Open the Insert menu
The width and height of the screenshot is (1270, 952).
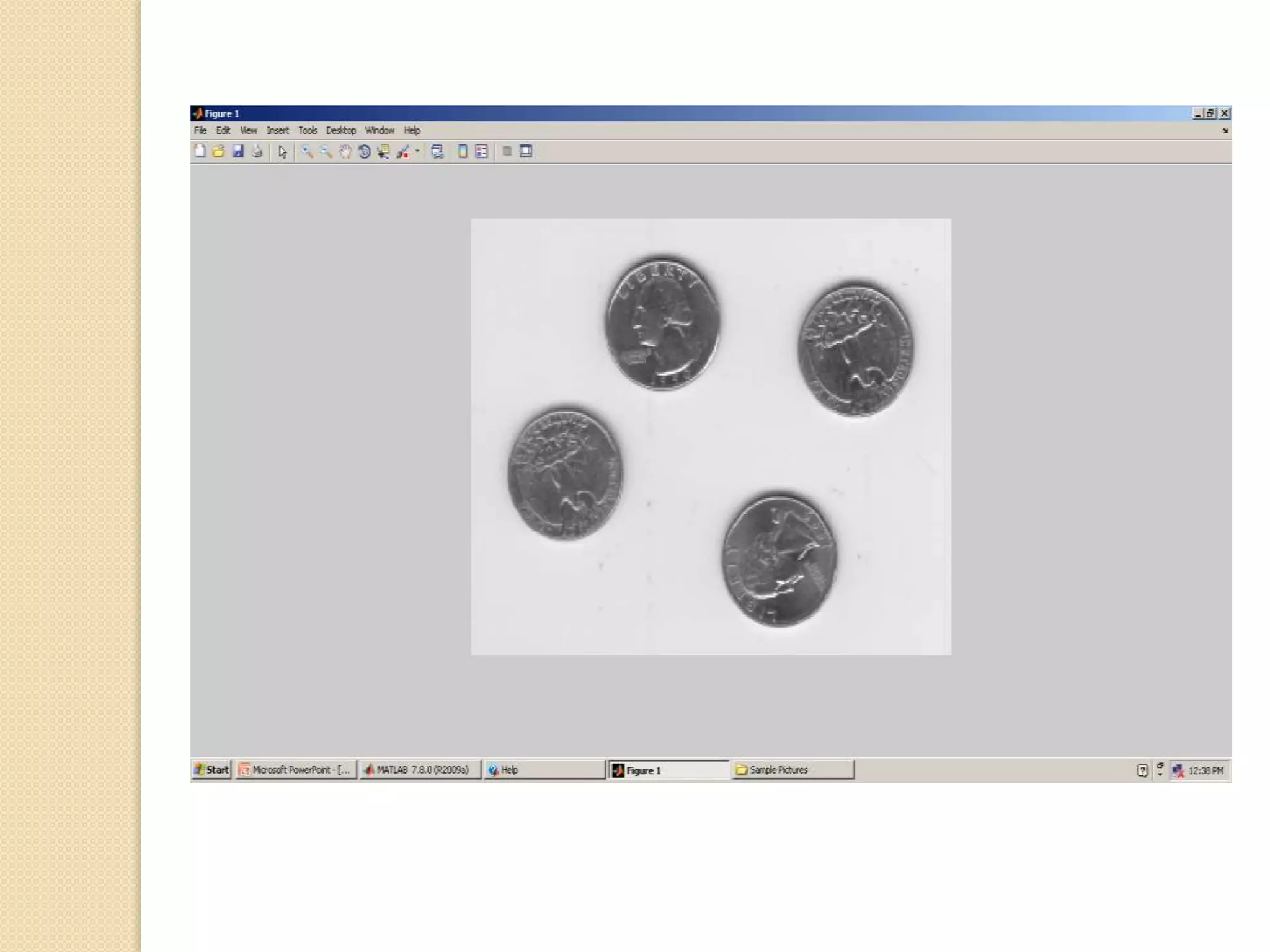[x=278, y=130]
